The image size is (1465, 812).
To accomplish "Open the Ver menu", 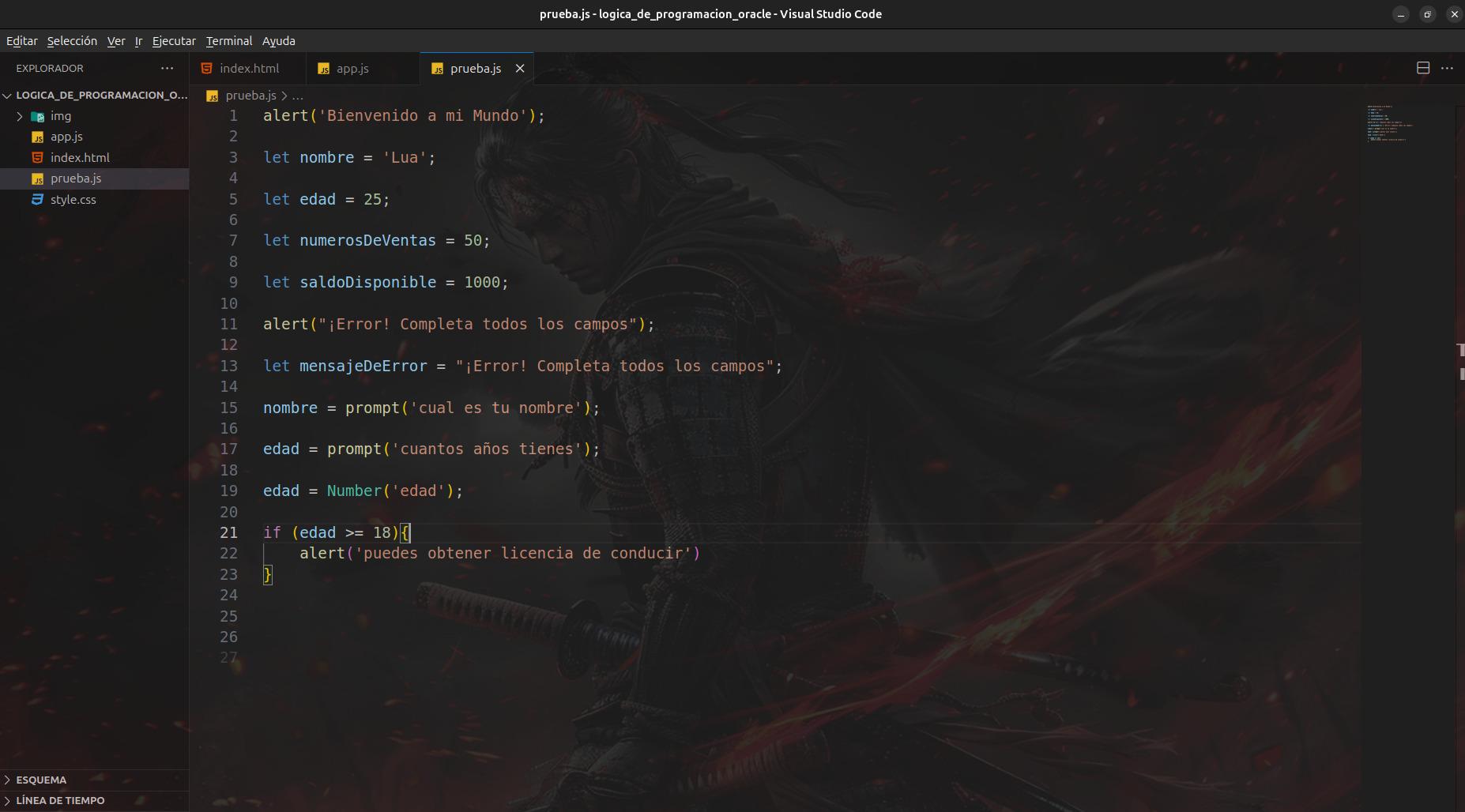I will [116, 41].
